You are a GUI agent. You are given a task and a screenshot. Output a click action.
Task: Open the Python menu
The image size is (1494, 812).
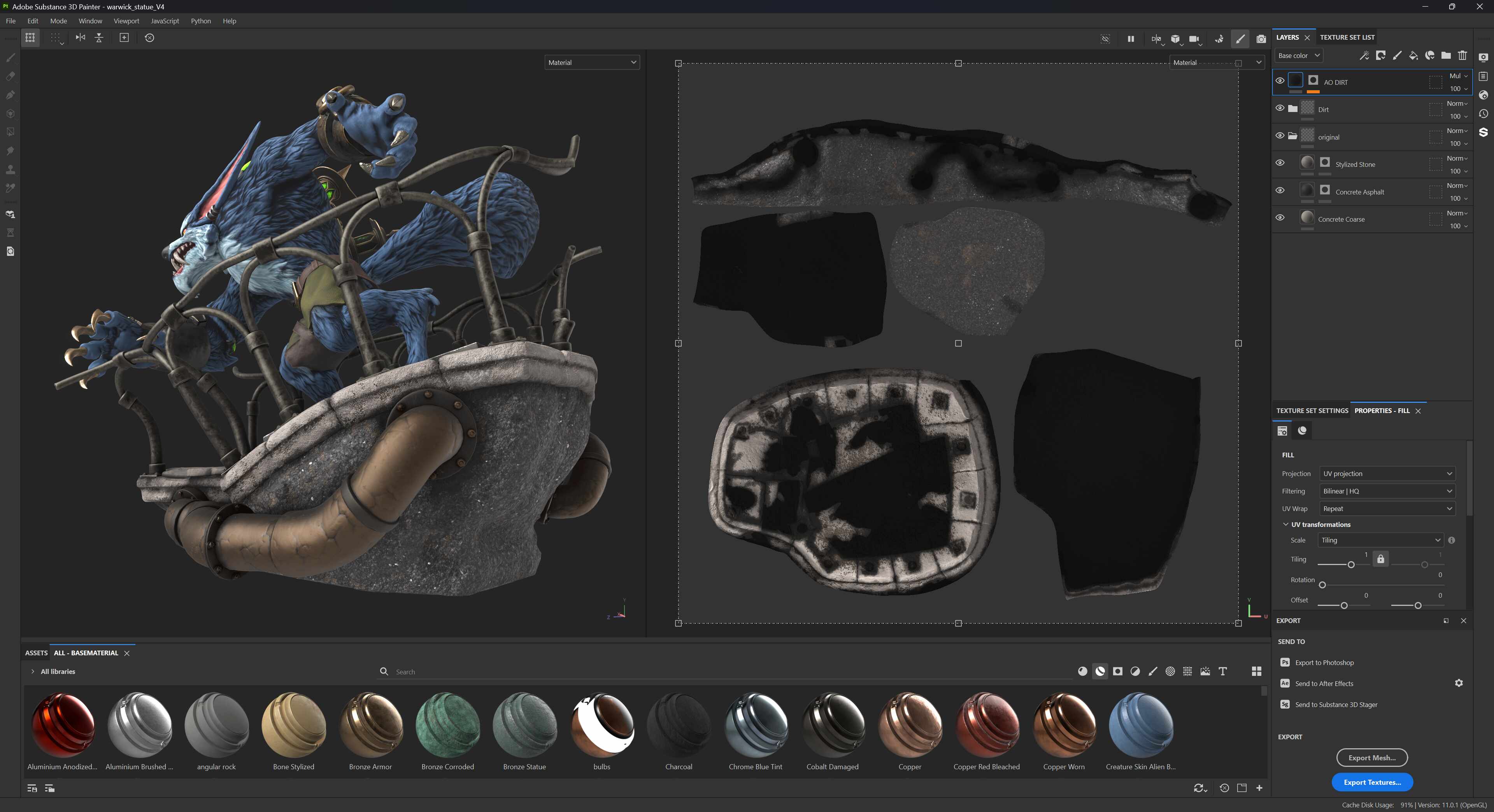pos(201,21)
